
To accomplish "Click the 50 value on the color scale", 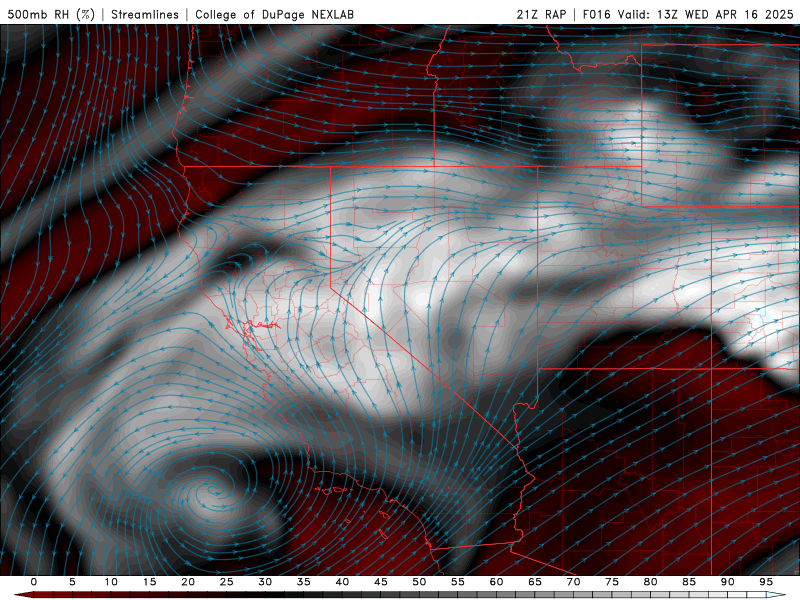I will tap(419, 582).
